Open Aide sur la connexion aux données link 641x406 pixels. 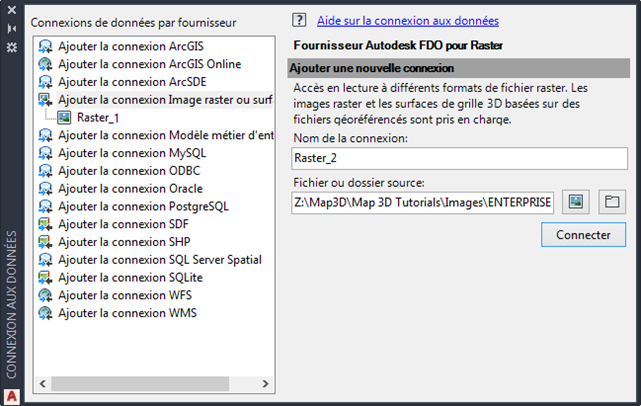tap(407, 20)
